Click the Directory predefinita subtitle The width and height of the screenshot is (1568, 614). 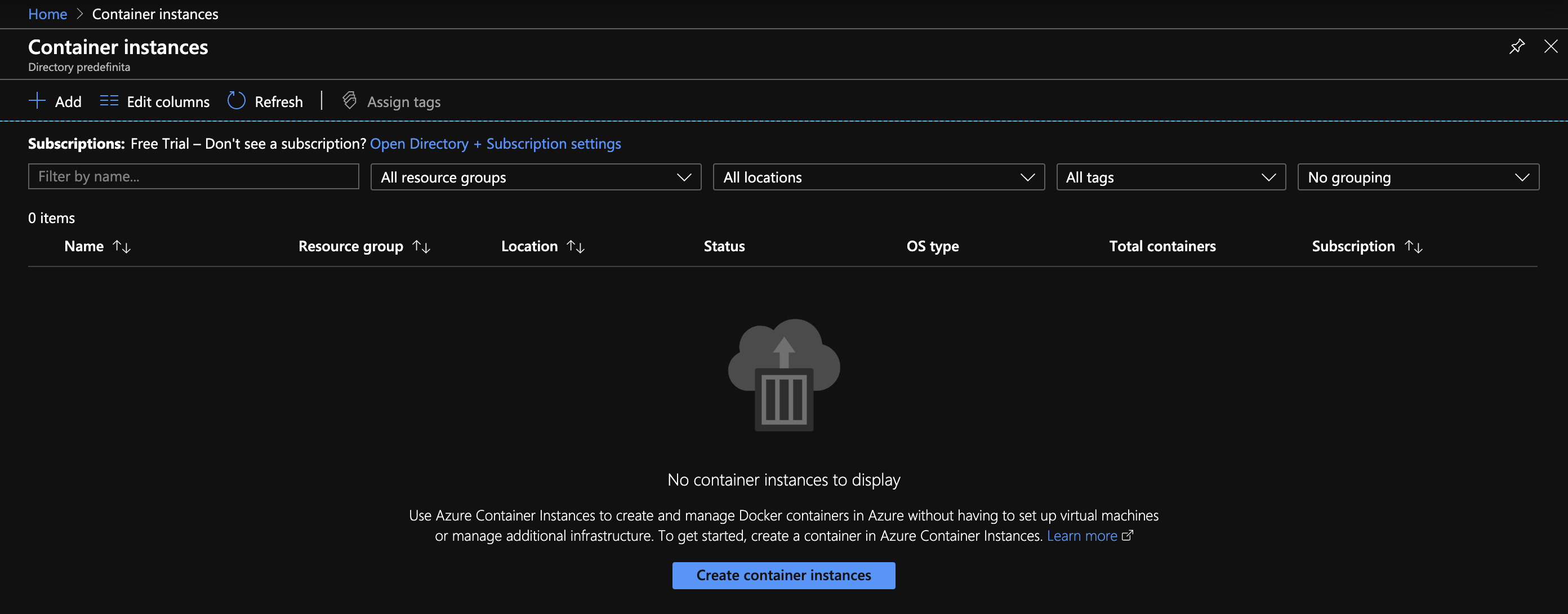(x=79, y=67)
